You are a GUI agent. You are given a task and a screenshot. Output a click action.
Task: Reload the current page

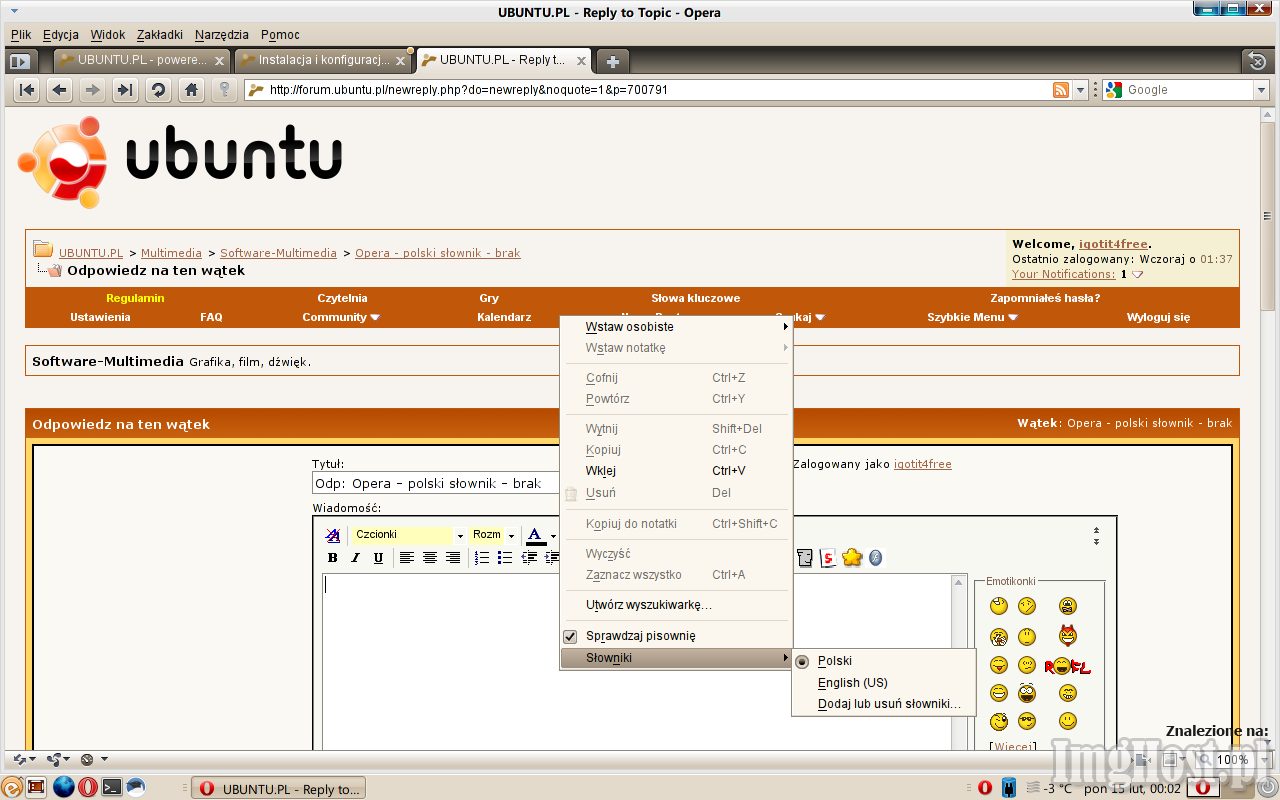coord(157,90)
